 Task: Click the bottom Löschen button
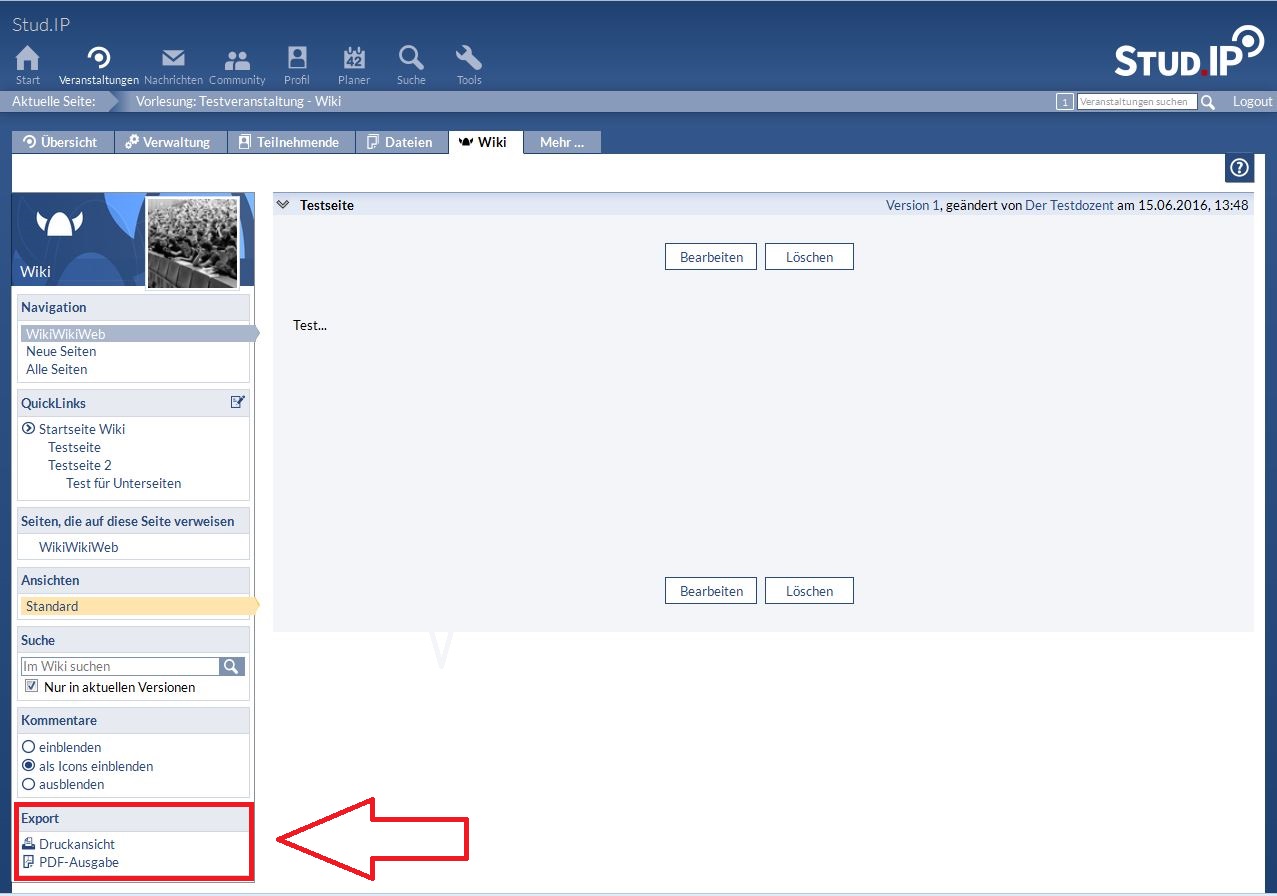[x=809, y=591]
